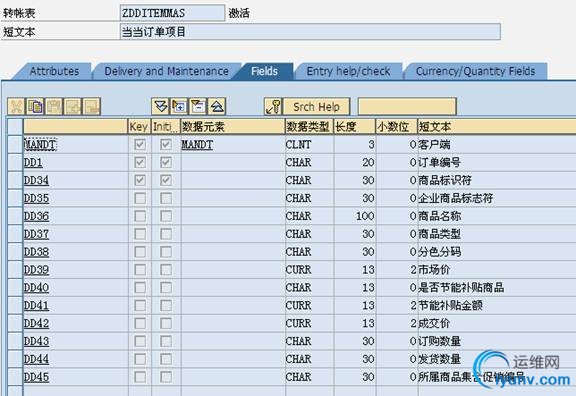
Task: Check the Initial checkbox for DD42
Action: 166,324
